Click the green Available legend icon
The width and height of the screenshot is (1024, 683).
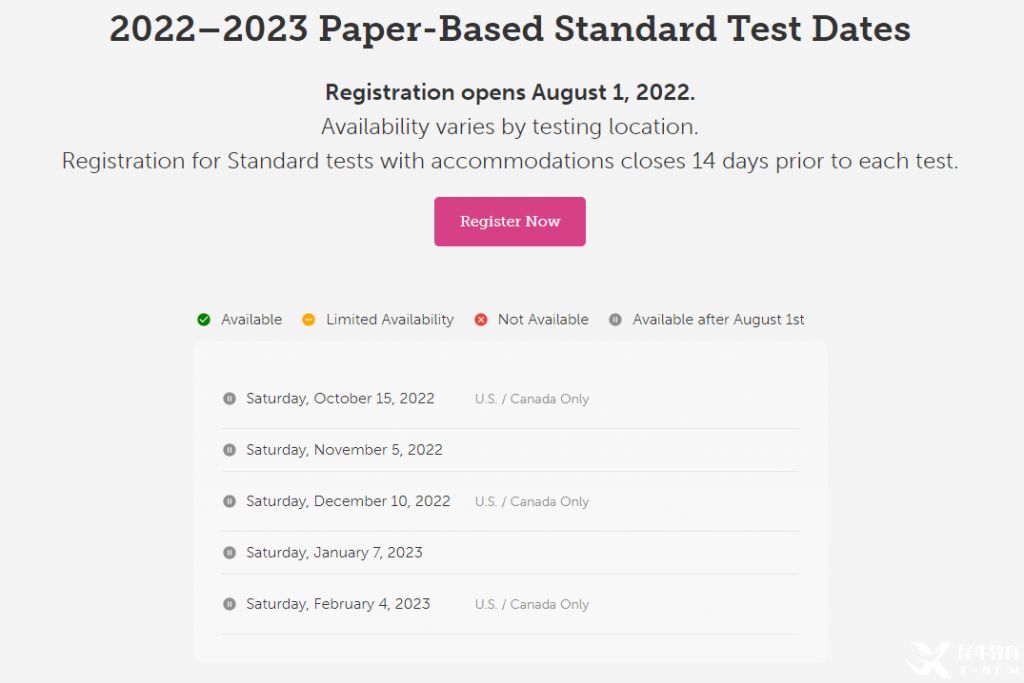click(204, 319)
